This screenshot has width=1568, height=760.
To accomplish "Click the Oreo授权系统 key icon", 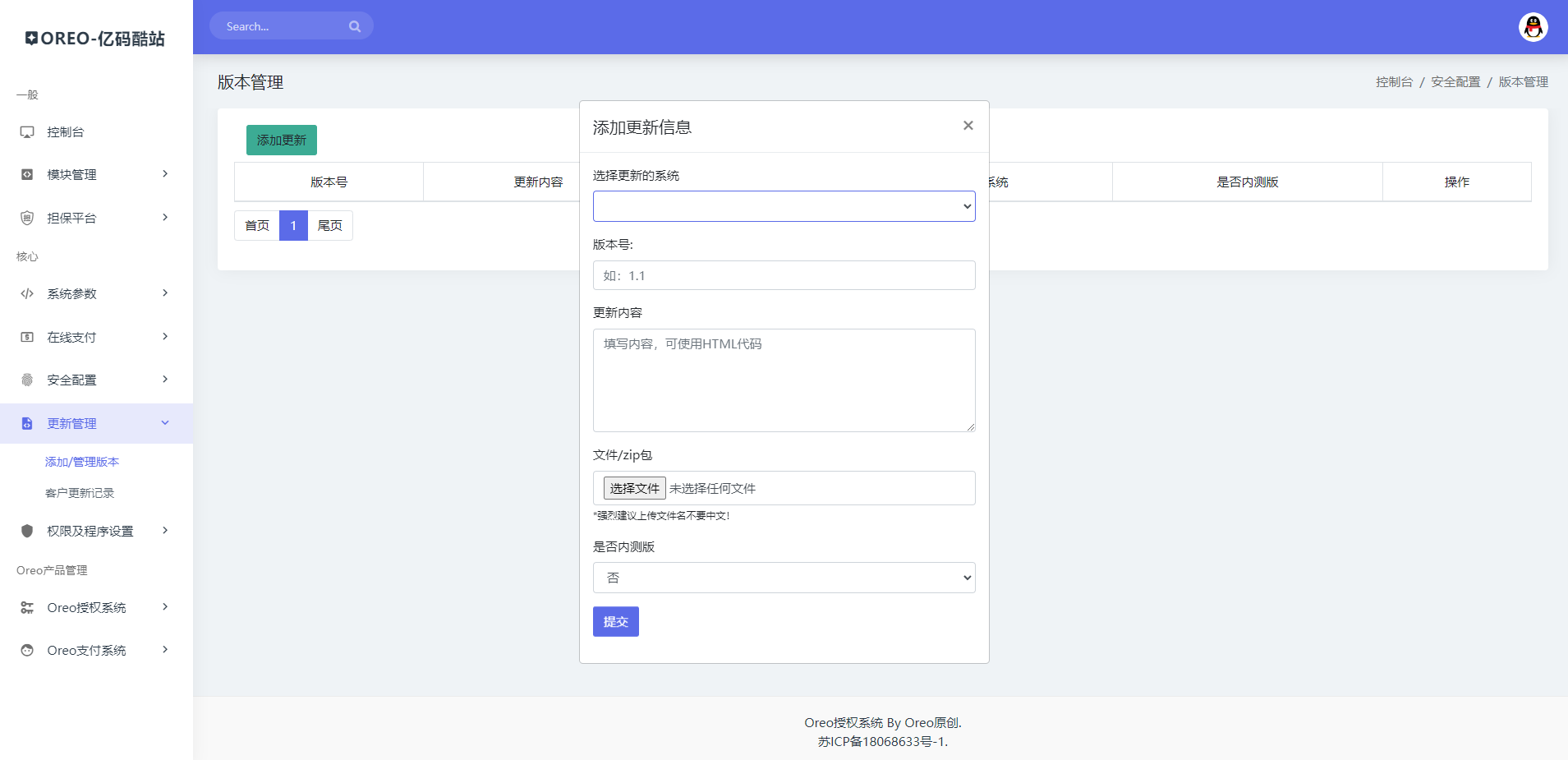I will pyautogui.click(x=27, y=608).
